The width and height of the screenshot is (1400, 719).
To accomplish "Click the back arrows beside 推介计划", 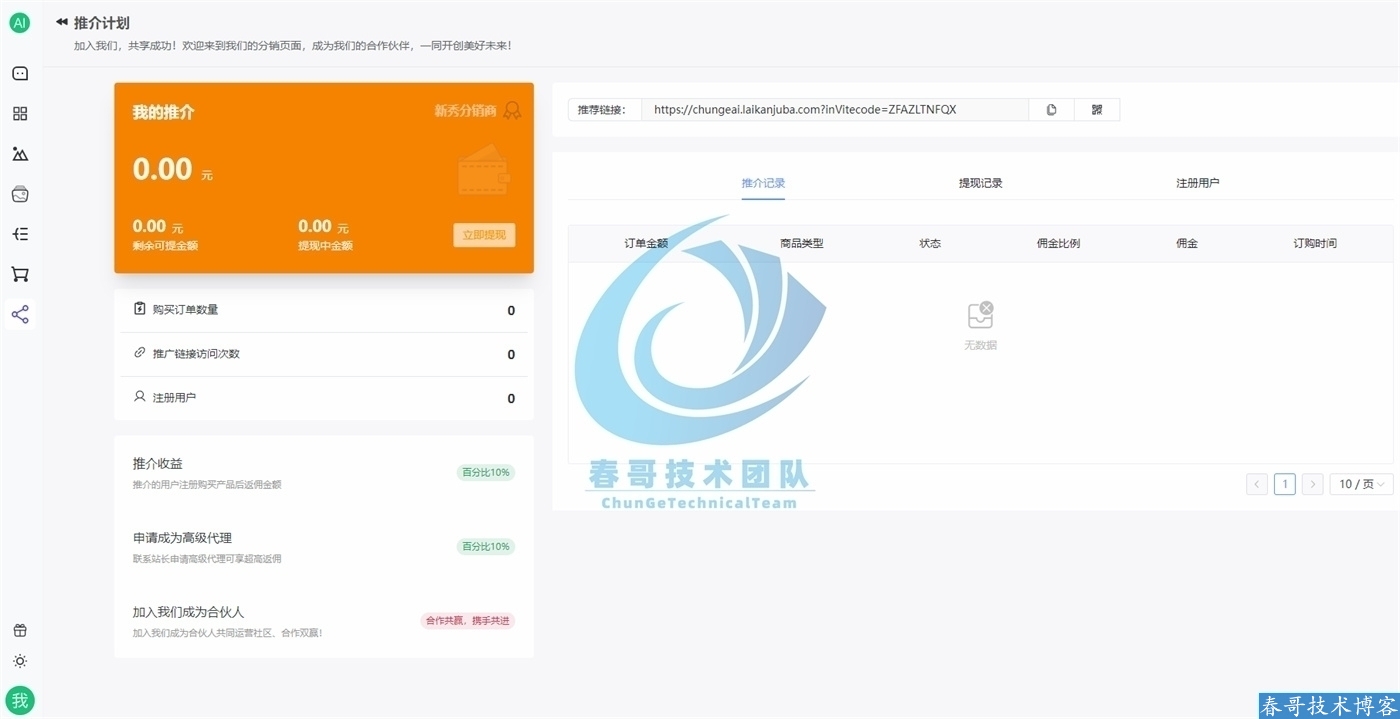I will 62,22.
